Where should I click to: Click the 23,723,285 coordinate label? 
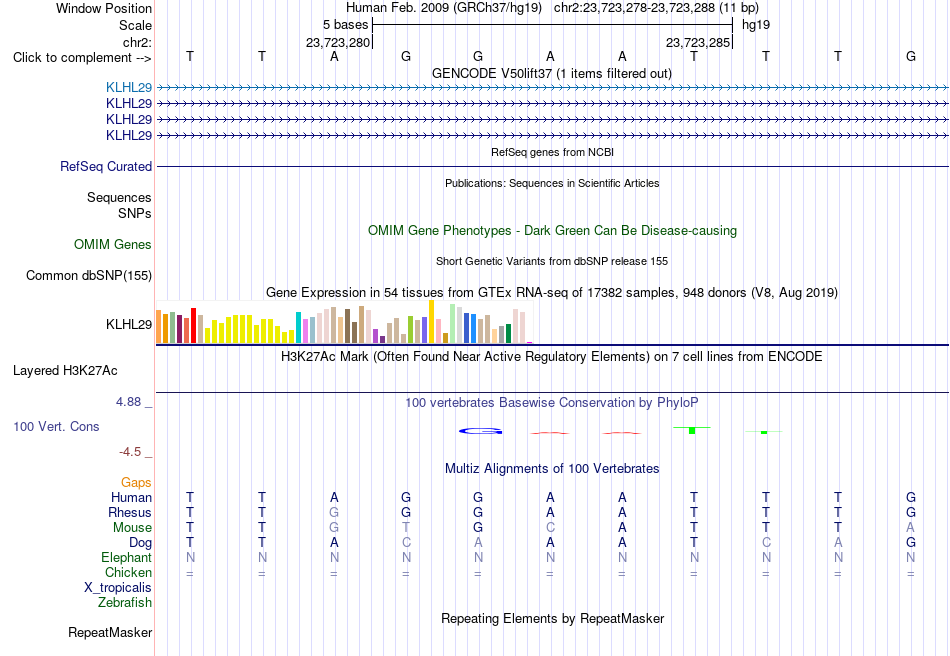pos(697,43)
